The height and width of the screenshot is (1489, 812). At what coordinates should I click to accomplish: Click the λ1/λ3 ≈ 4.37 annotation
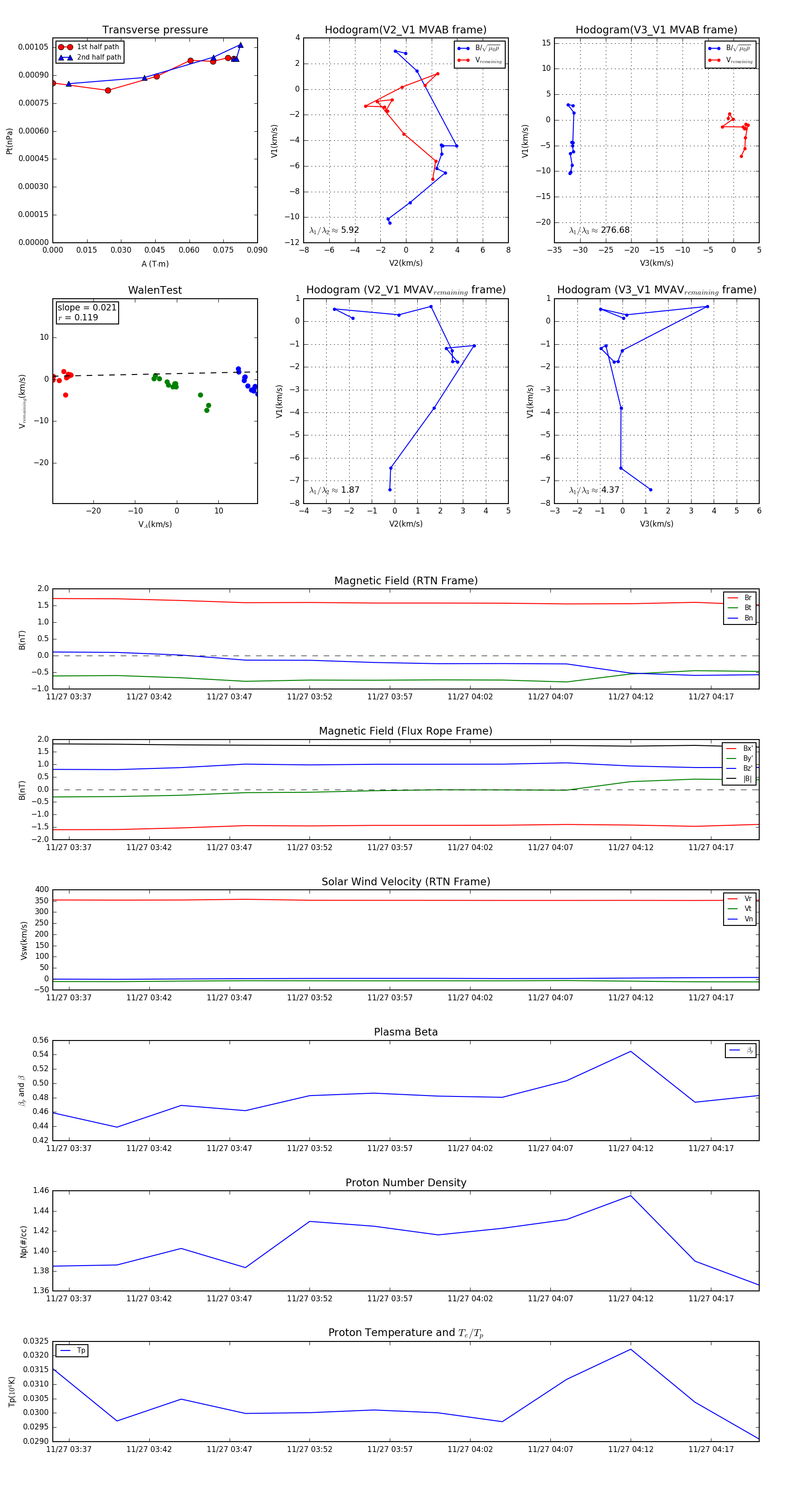coord(594,490)
